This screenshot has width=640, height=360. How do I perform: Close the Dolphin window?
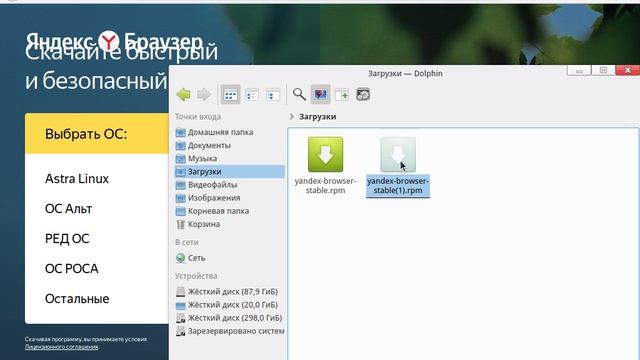[628, 70]
